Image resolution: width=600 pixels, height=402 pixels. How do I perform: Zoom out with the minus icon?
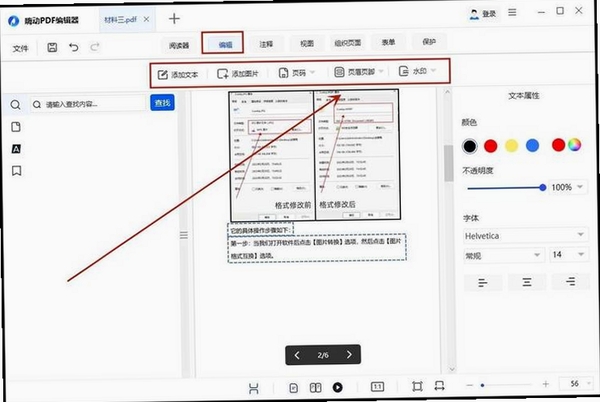(x=470, y=385)
